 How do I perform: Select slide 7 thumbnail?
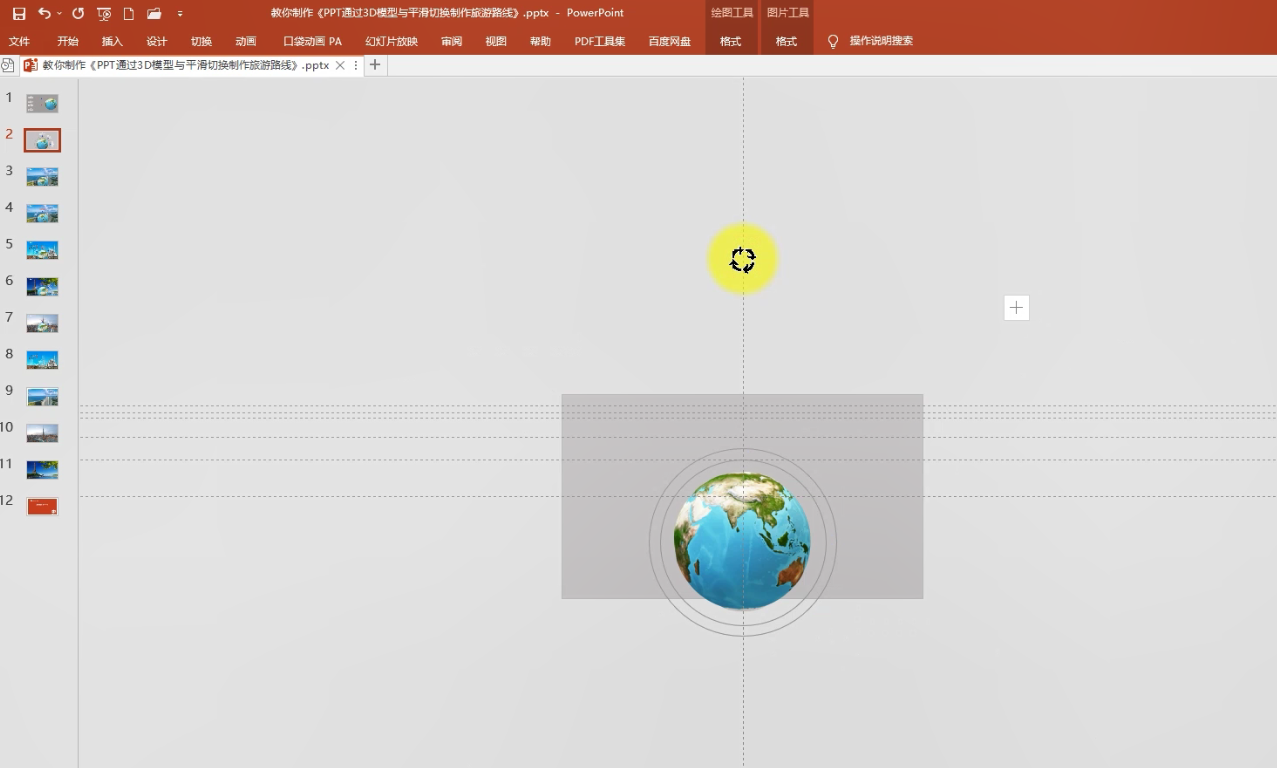click(x=42, y=323)
